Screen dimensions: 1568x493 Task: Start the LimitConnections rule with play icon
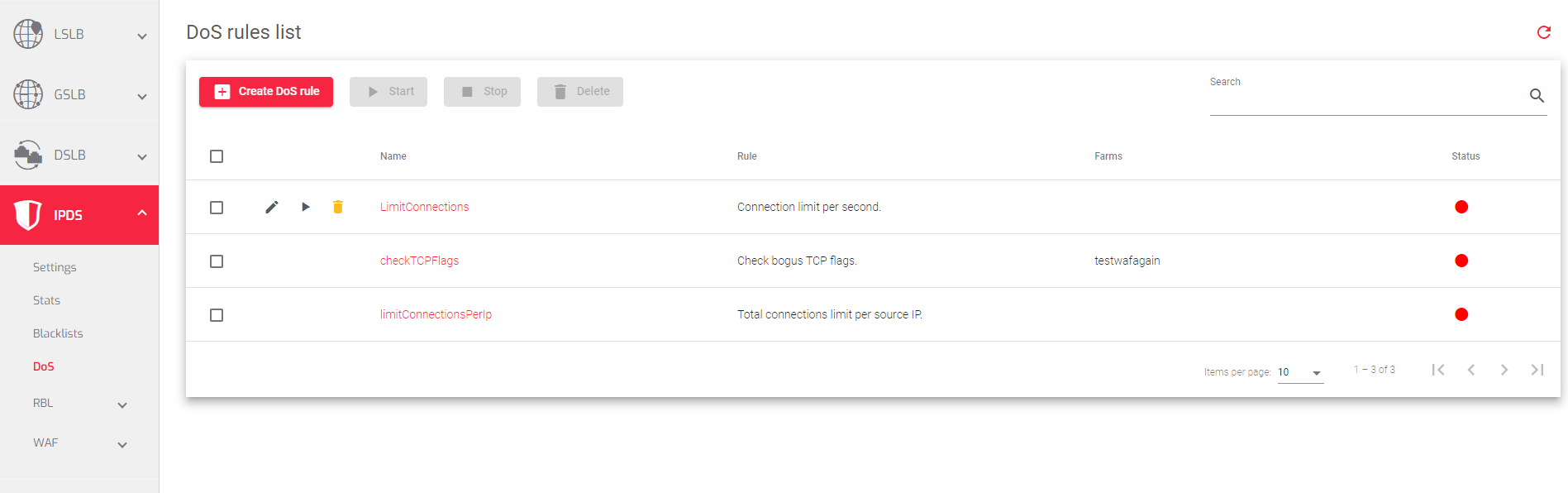point(306,207)
